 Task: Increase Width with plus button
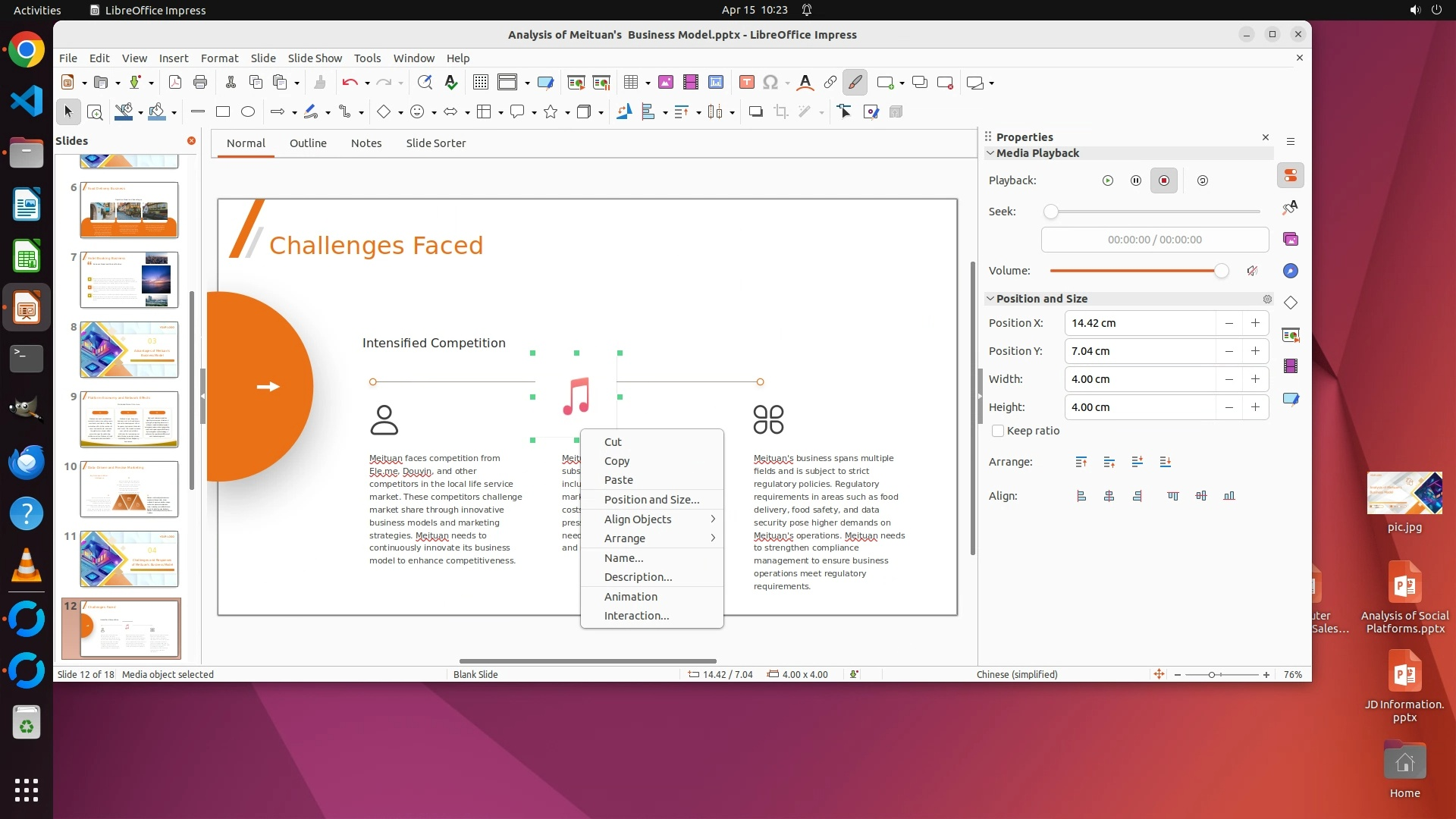click(x=1255, y=379)
